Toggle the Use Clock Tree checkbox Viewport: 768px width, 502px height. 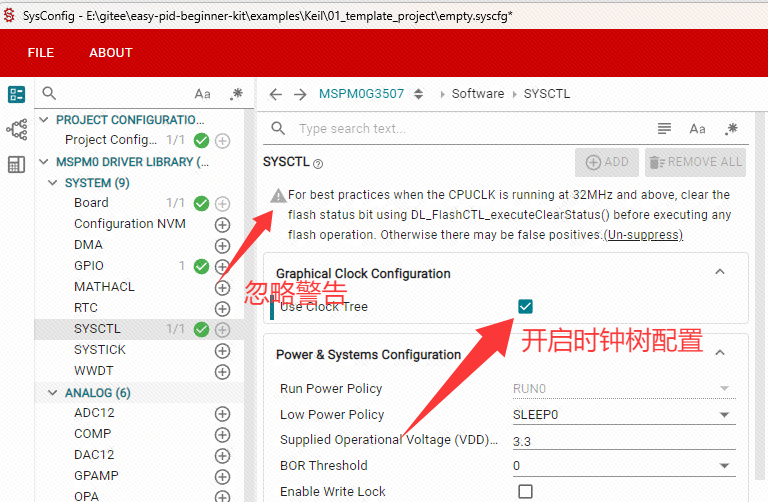[525, 306]
